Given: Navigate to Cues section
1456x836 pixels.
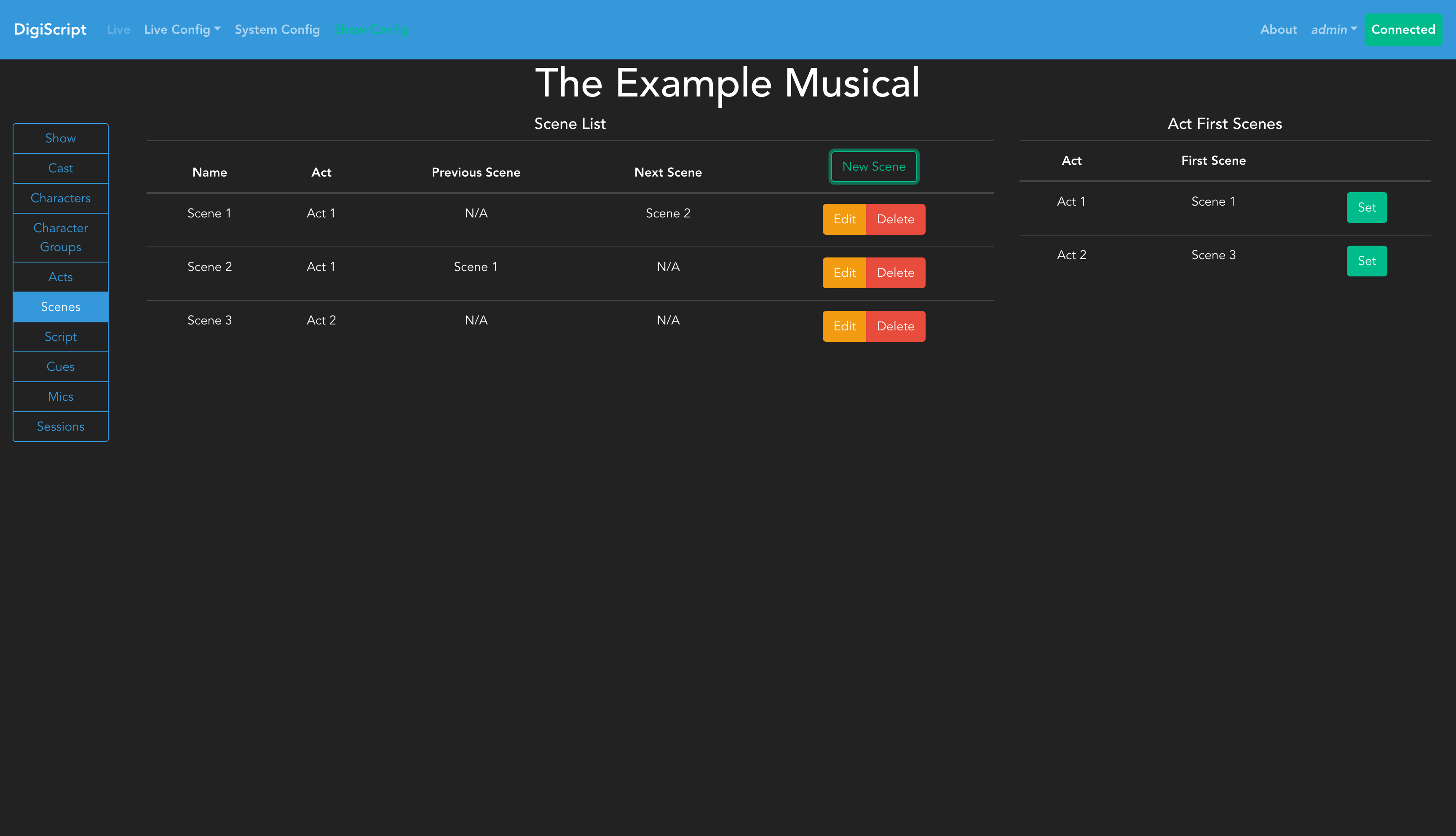Looking at the screenshot, I should tap(60, 366).
